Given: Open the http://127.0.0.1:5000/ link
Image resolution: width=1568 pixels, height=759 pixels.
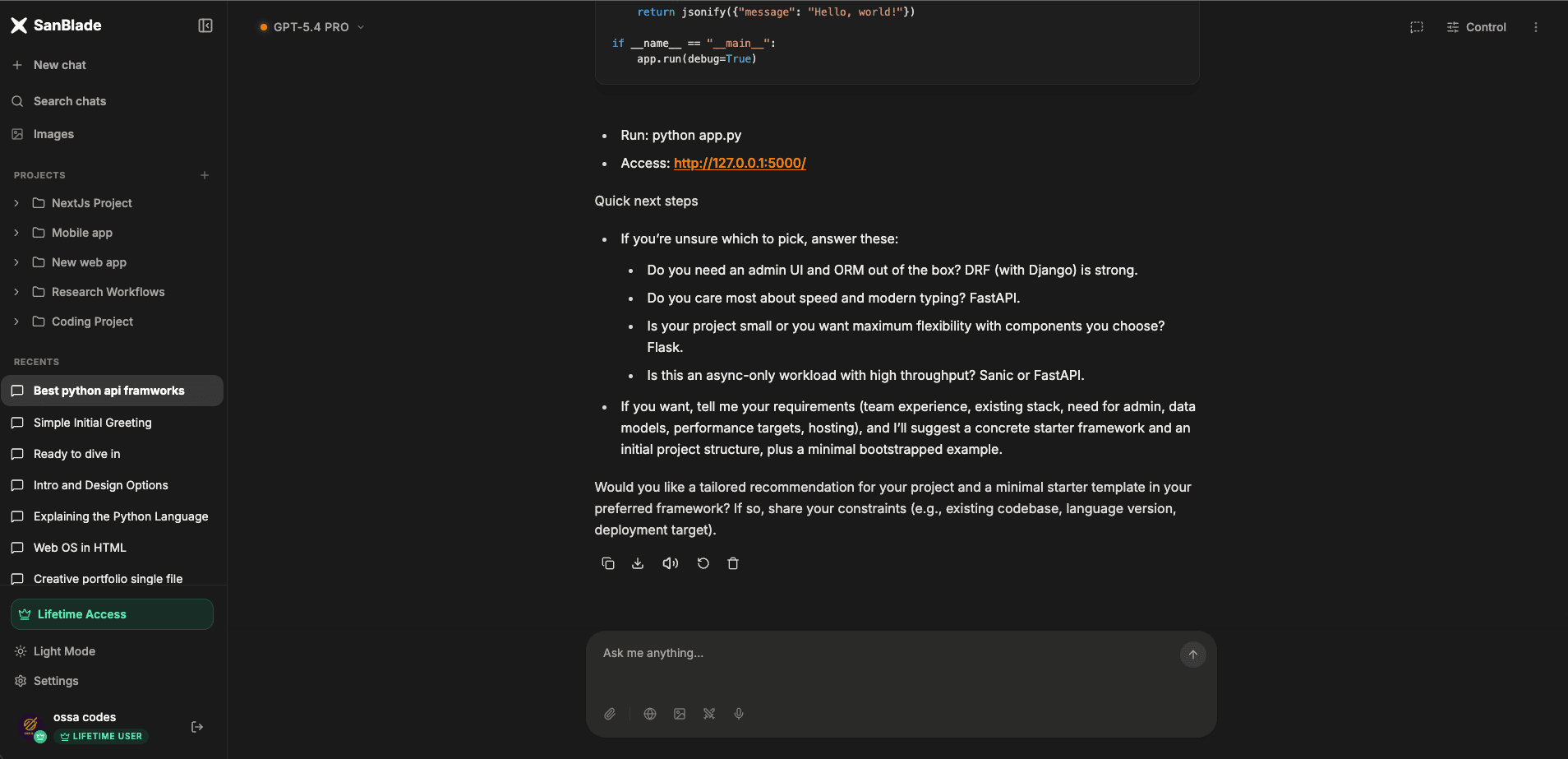Looking at the screenshot, I should (739, 163).
